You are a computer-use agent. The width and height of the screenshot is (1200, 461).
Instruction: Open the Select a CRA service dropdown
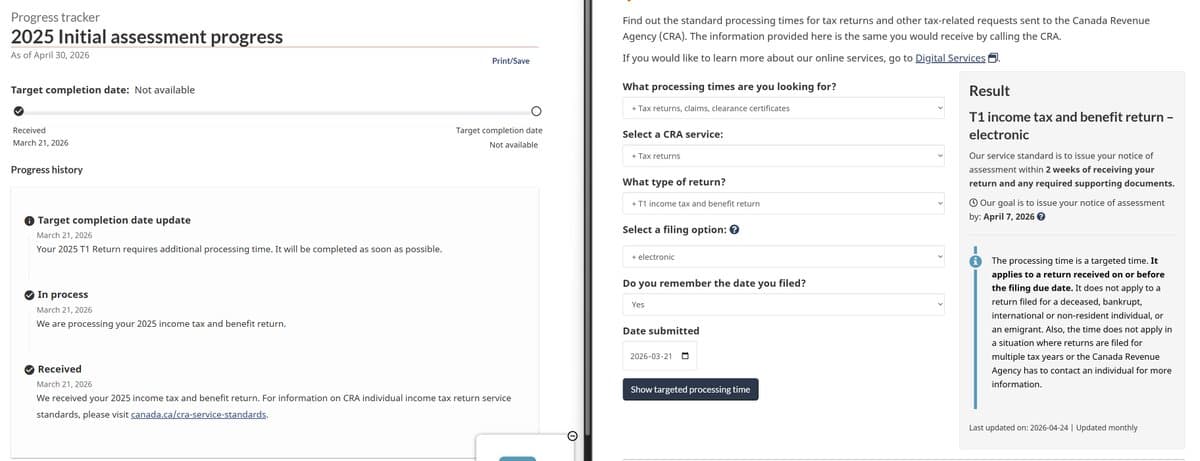(784, 156)
